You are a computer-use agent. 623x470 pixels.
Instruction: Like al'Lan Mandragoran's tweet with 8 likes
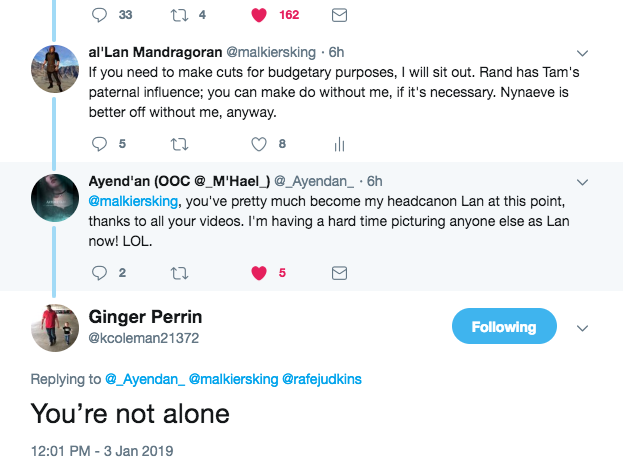(260, 143)
